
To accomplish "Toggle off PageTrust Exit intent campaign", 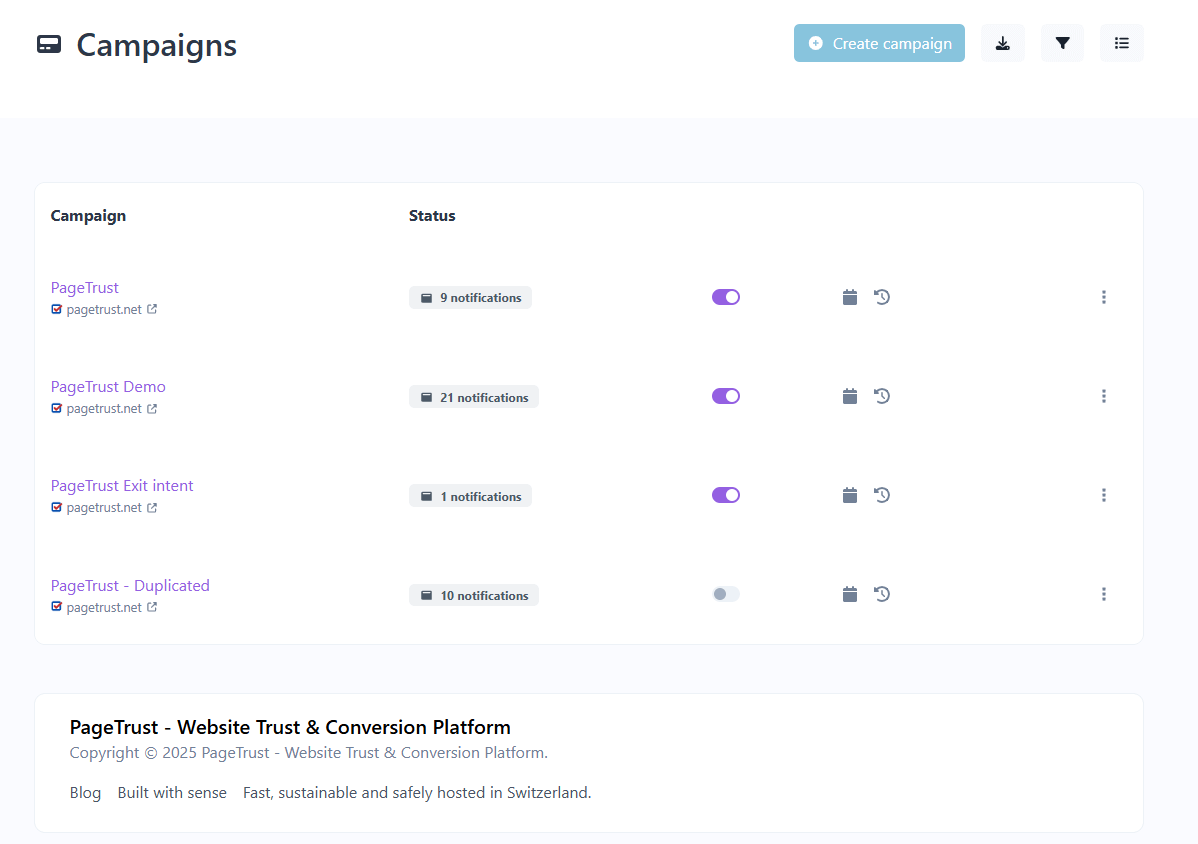I will point(726,495).
